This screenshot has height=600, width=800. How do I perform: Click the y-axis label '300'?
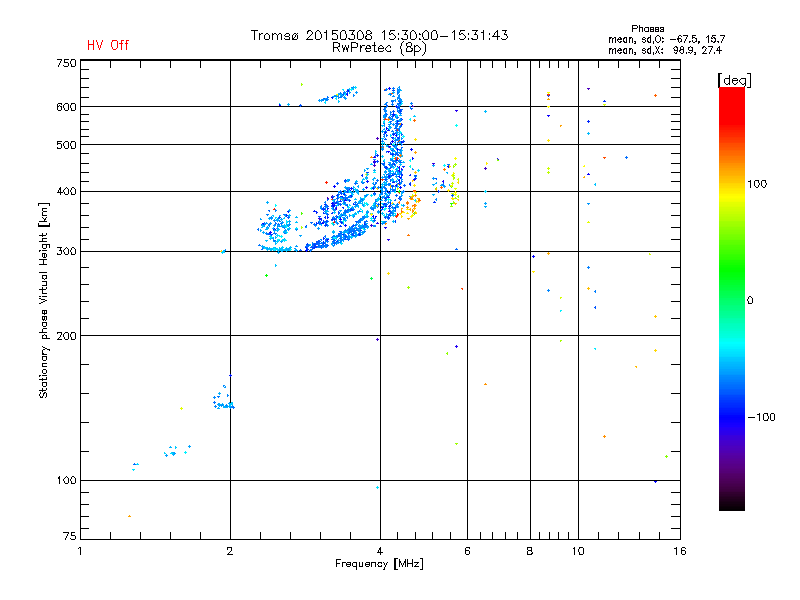[x=66, y=252]
